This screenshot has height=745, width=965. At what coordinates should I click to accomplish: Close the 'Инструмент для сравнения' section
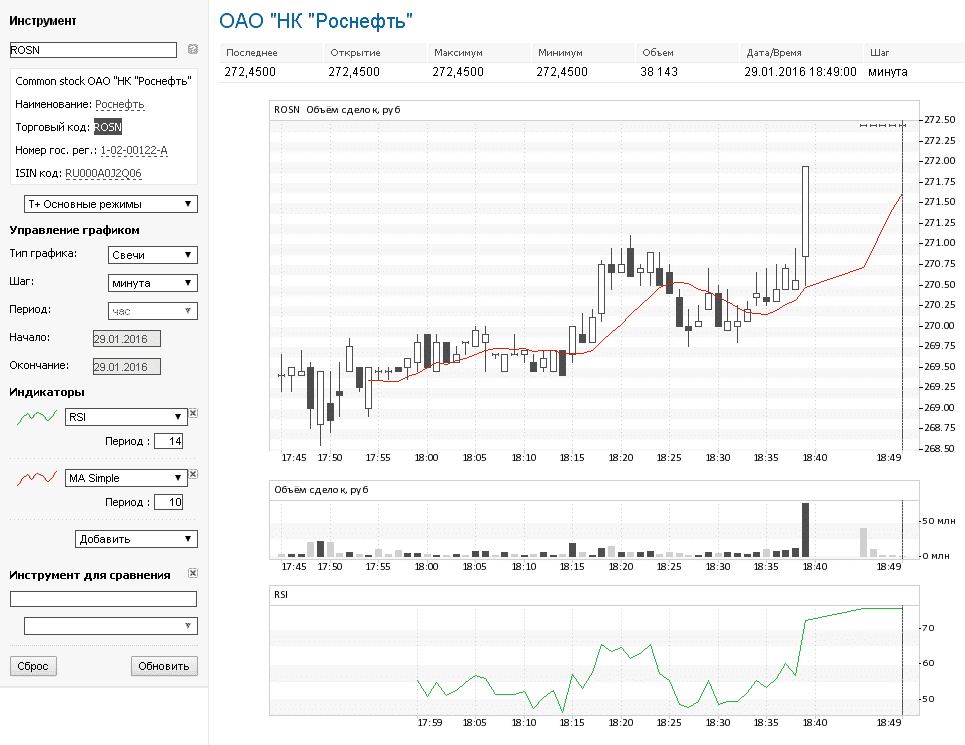(x=193, y=574)
